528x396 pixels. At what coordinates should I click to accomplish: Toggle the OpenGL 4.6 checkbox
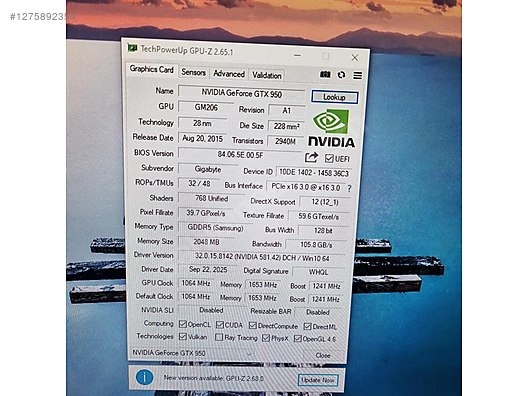click(x=297, y=338)
